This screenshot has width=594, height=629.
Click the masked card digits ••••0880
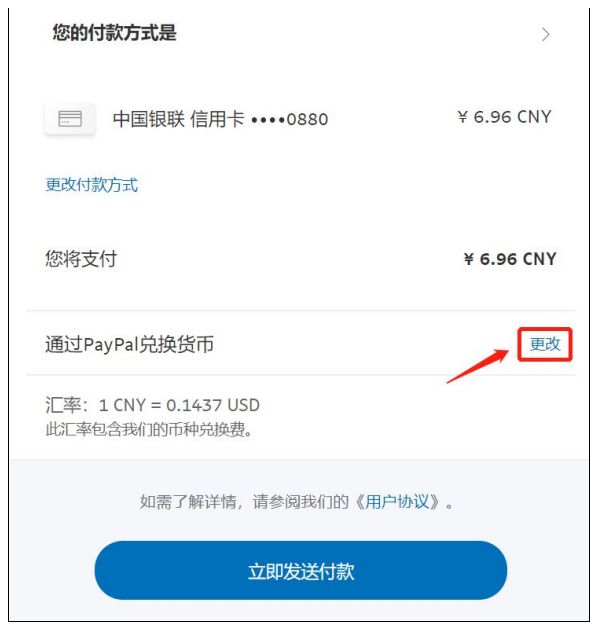[x=290, y=120]
